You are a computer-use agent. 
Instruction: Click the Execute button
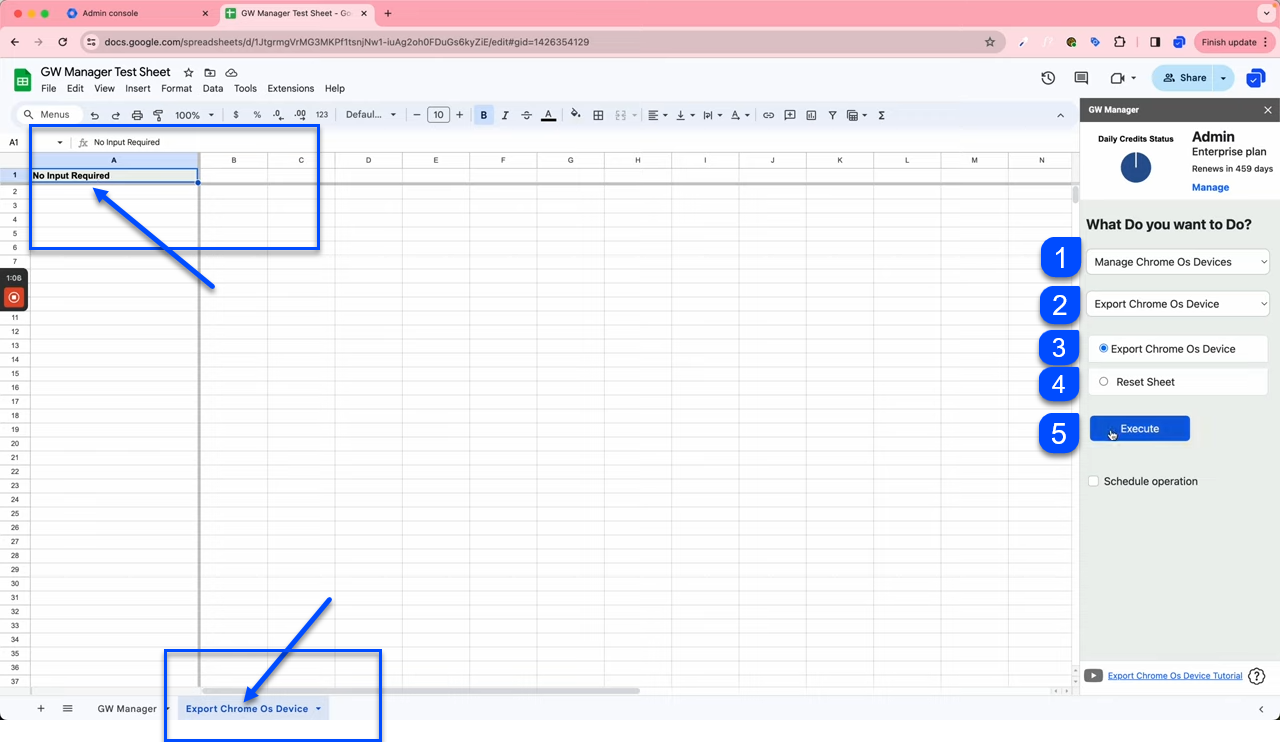tap(1140, 429)
